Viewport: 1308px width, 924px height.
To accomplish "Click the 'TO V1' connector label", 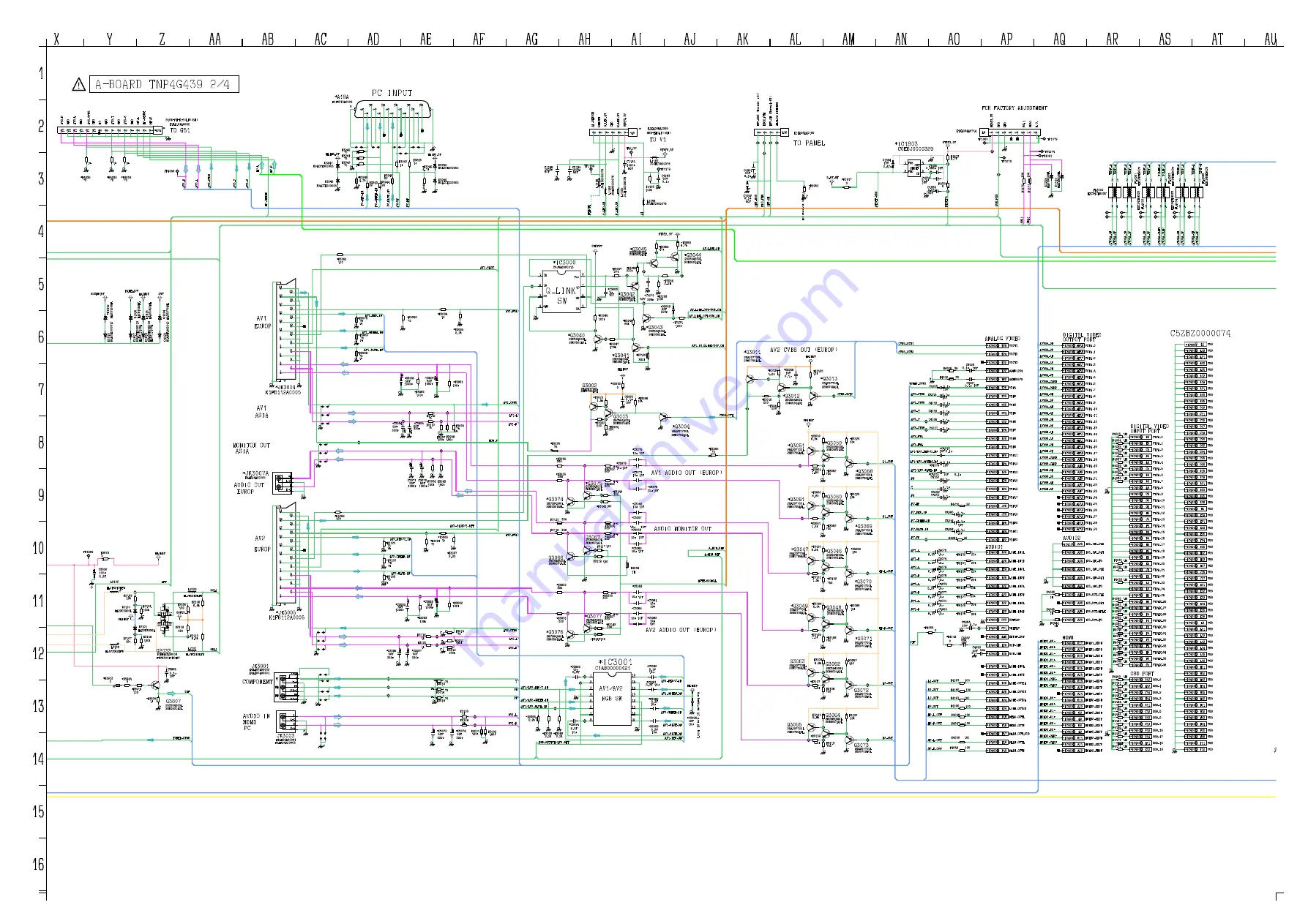I will coord(658,139).
